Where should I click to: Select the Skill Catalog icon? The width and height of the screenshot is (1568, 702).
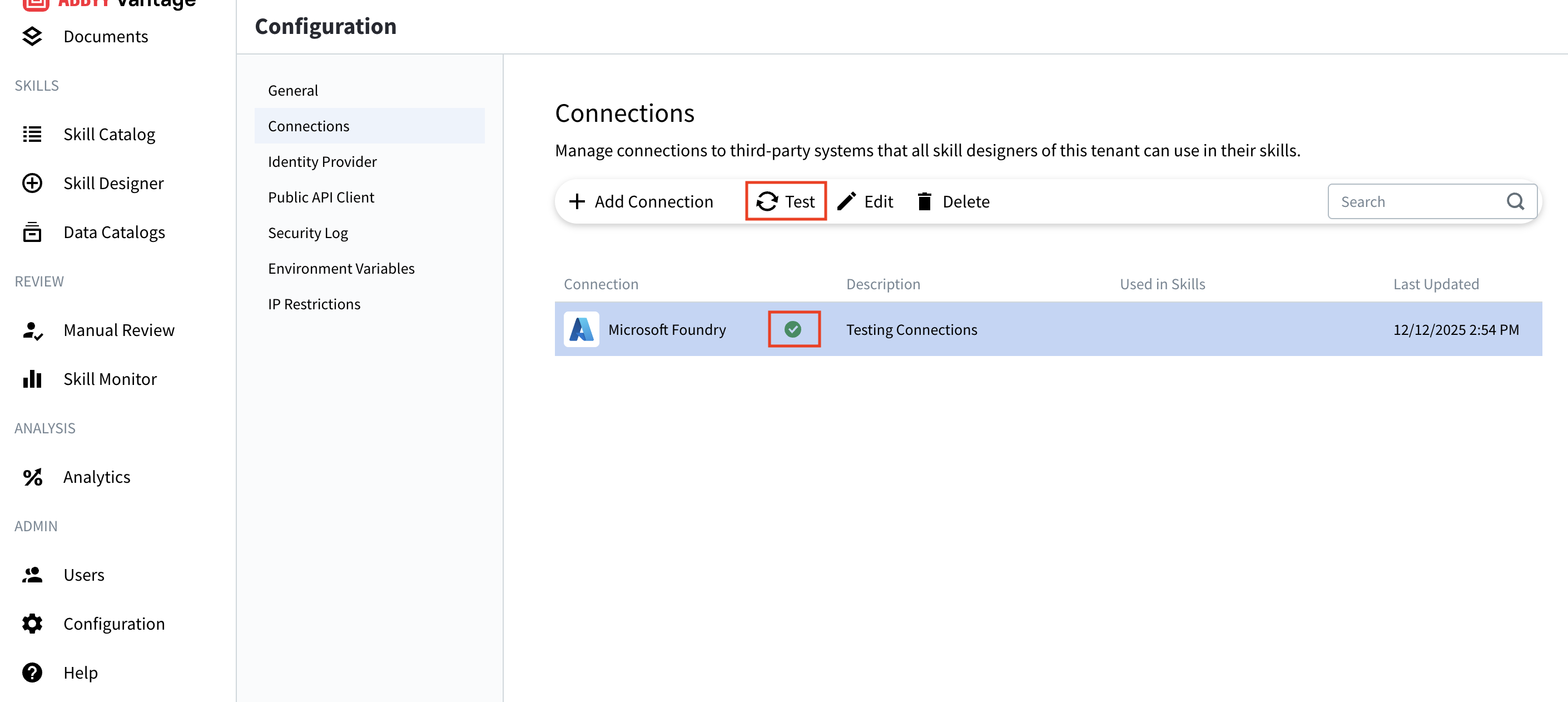click(x=32, y=134)
